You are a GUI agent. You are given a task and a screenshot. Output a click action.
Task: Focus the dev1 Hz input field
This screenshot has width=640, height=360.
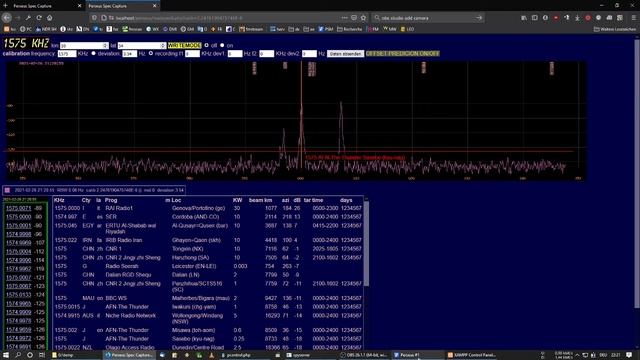coord(235,54)
